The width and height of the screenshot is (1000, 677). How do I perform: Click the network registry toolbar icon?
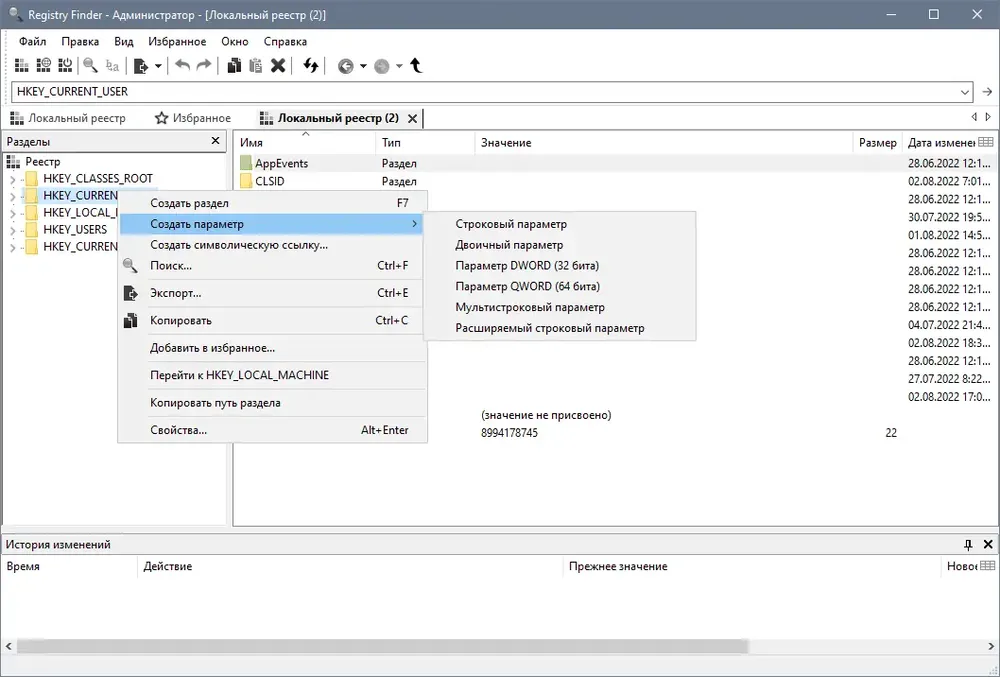click(43, 66)
